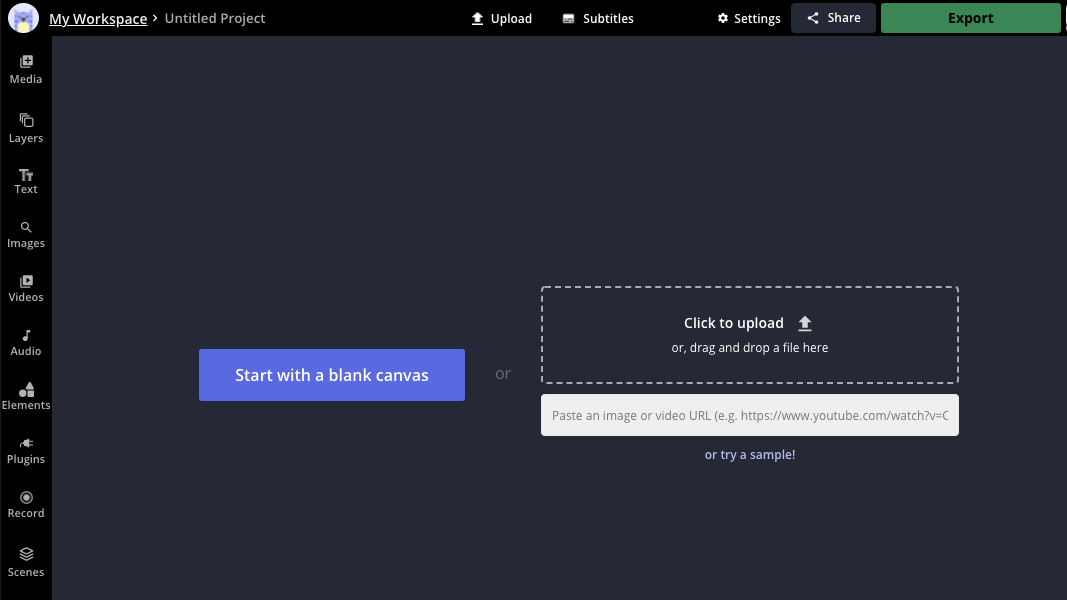
Task: Click the upload drop zone
Action: (750, 334)
